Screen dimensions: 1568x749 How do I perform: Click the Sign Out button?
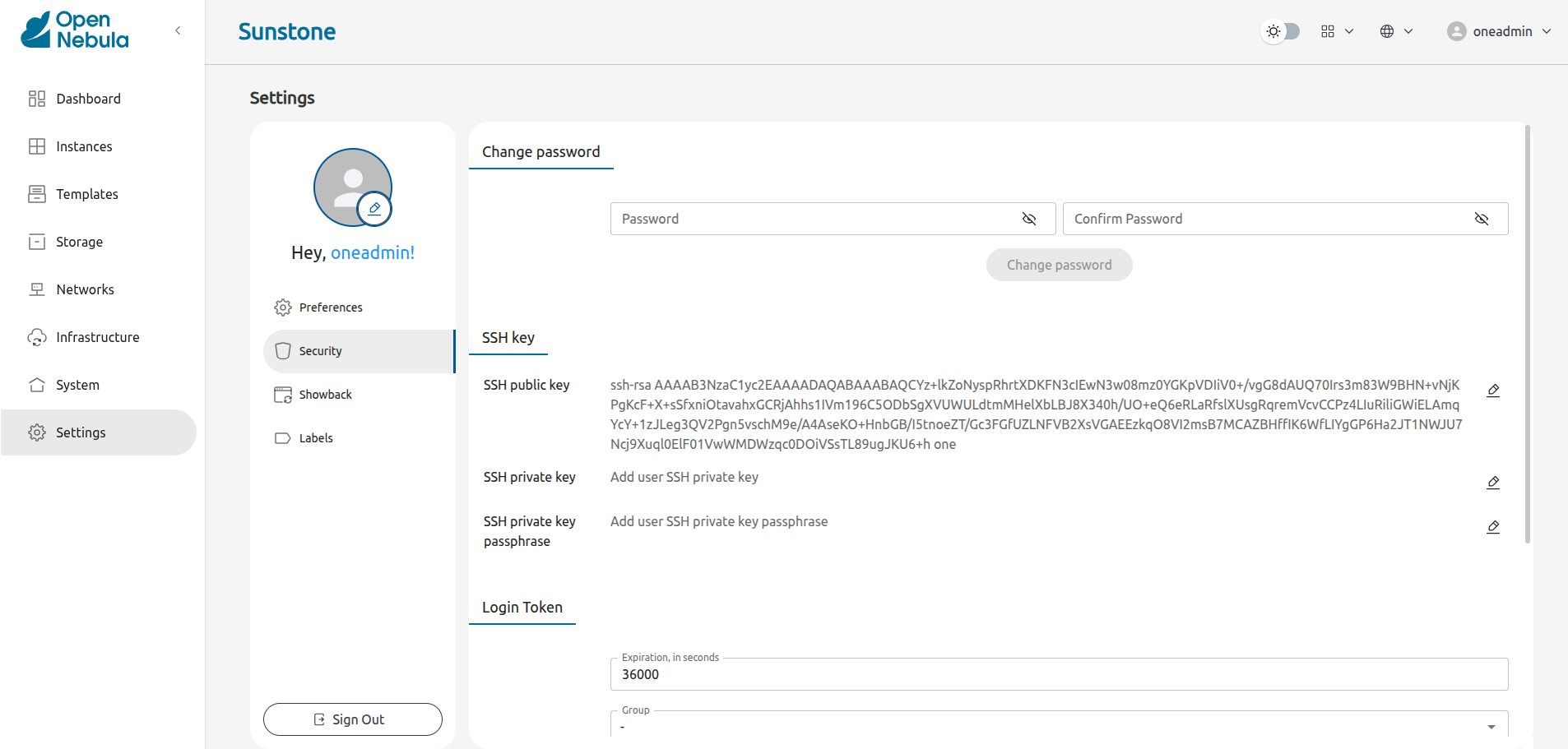click(352, 719)
